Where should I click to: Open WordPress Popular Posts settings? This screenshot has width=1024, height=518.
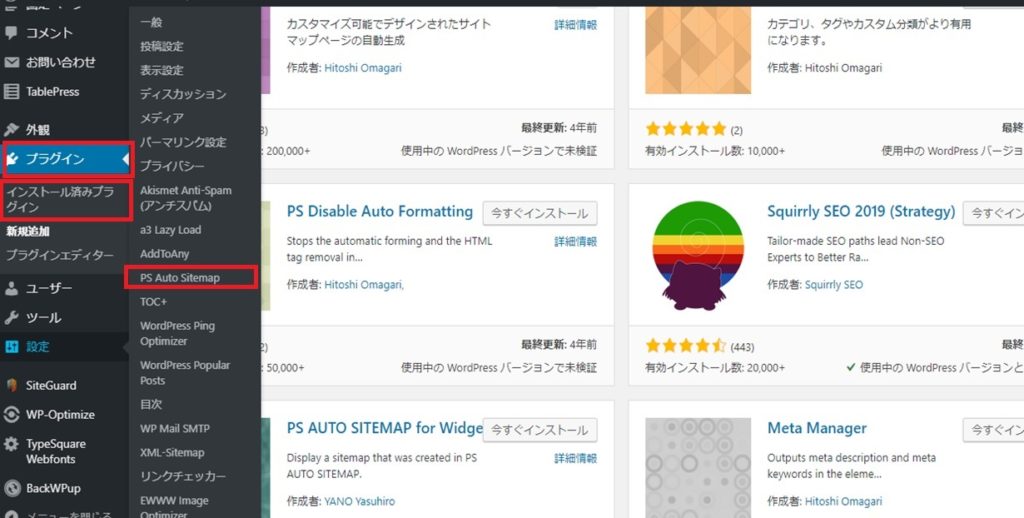pyautogui.click(x=185, y=372)
